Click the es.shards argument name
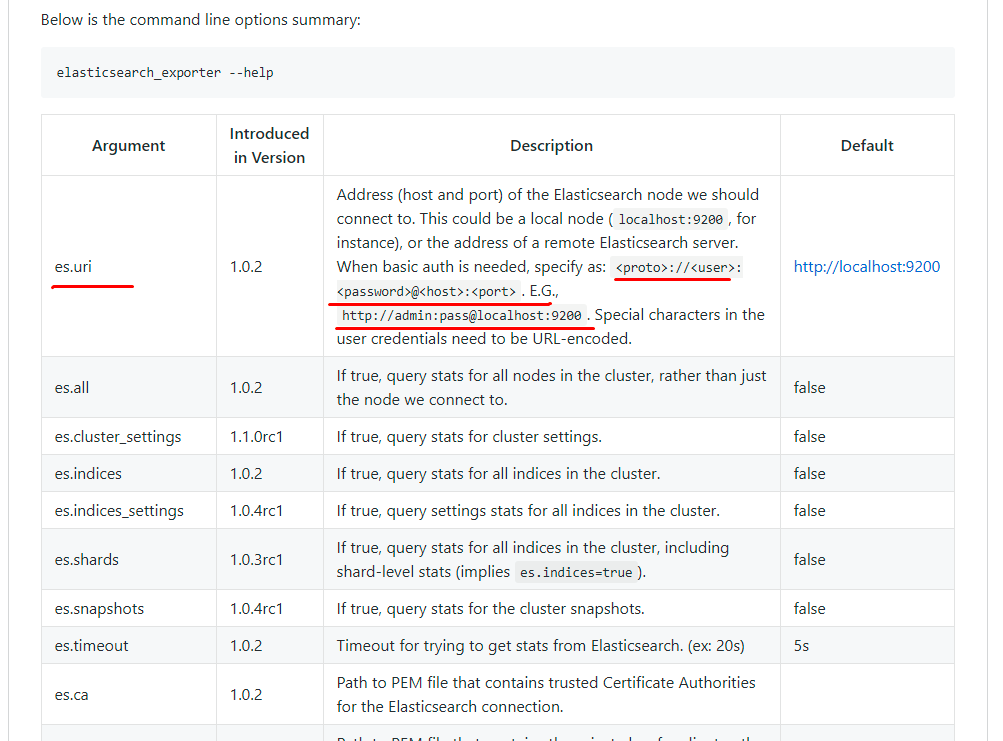 [x=86, y=560]
